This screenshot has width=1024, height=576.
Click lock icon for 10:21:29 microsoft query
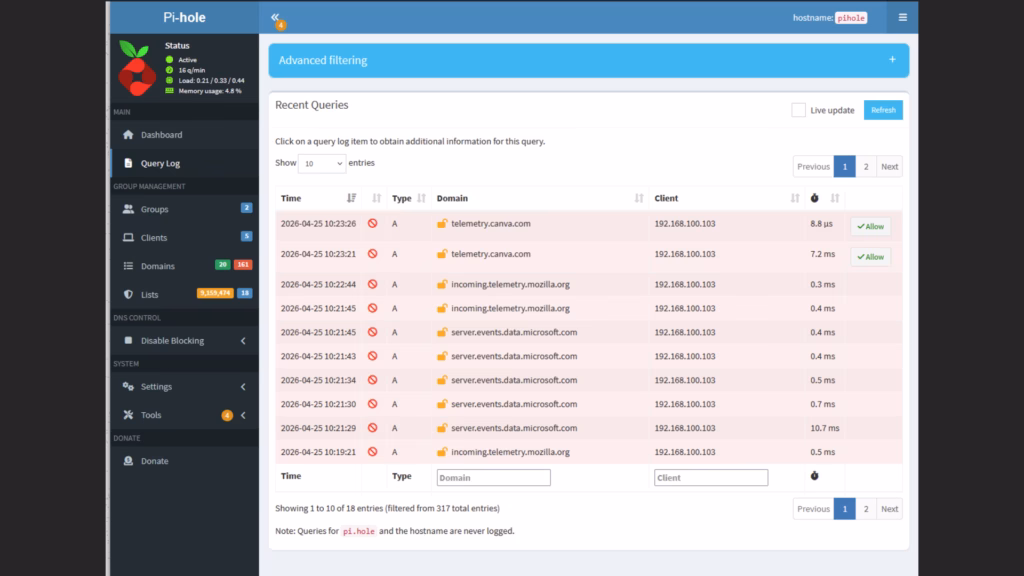(442, 428)
